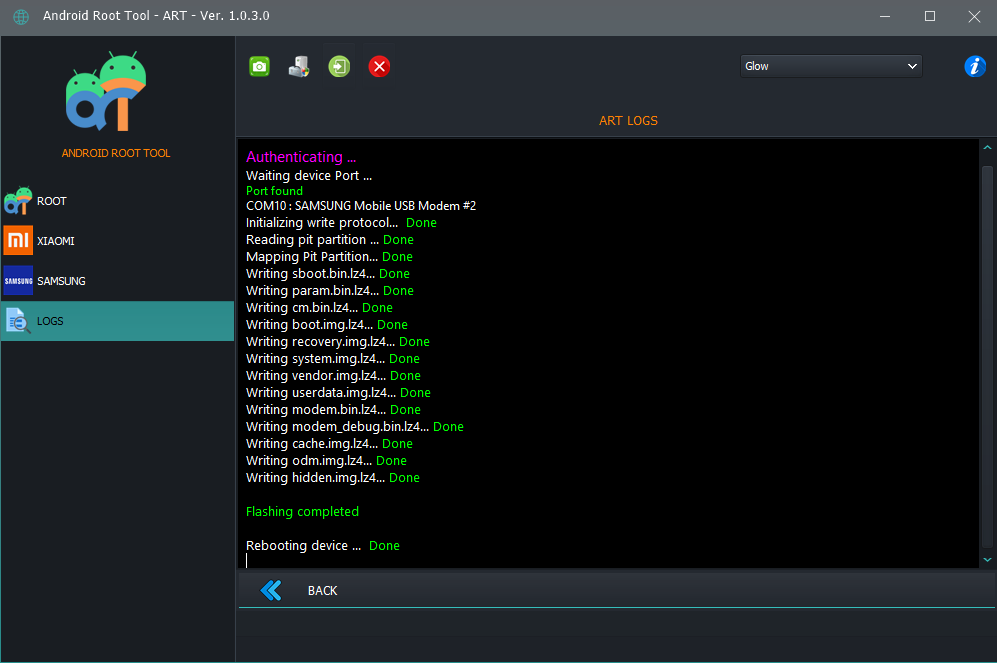Open the Glow theme dropdown

pos(830,66)
